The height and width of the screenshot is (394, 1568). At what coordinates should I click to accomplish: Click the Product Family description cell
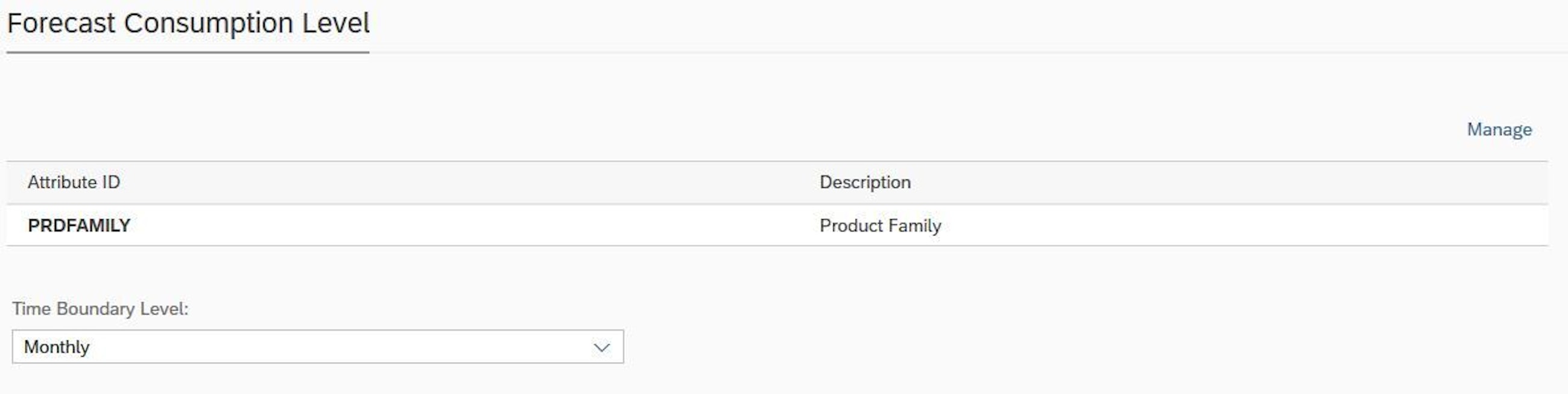pyautogui.click(x=880, y=225)
